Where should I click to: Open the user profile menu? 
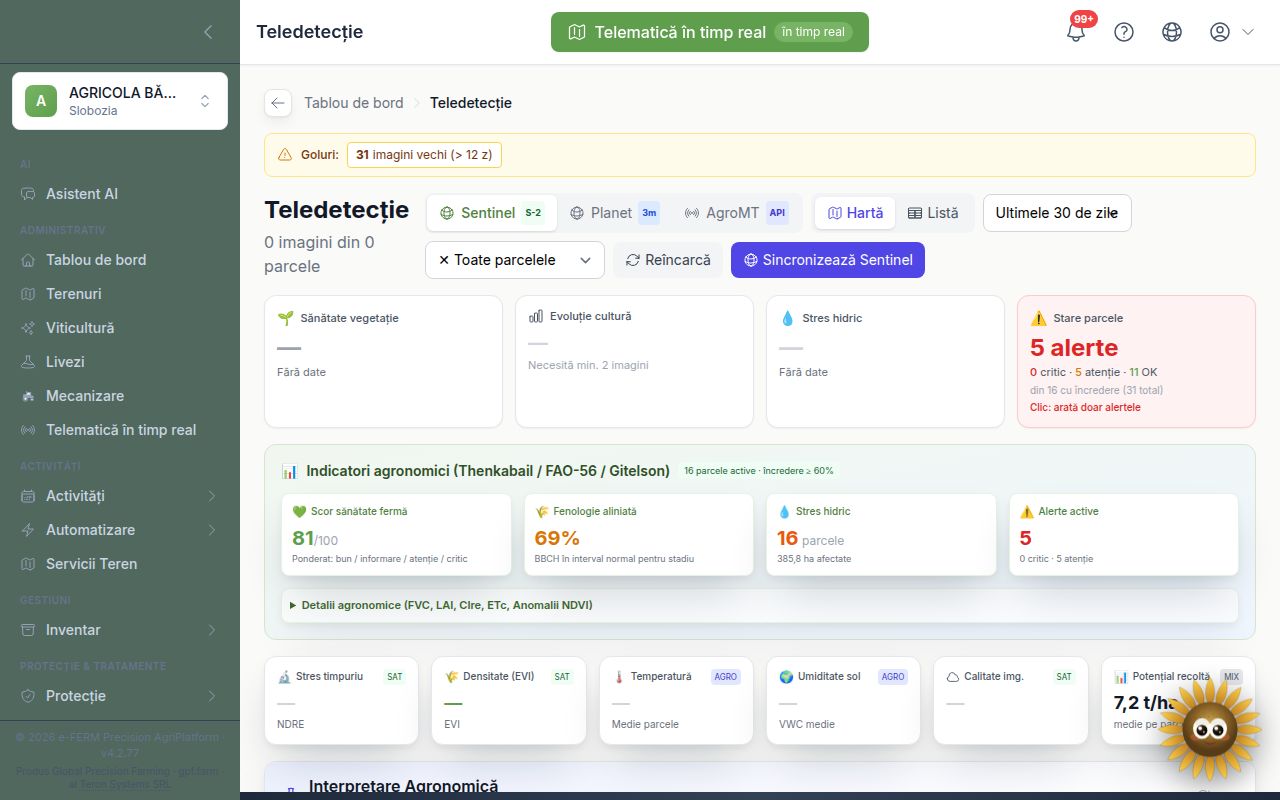coord(1231,32)
